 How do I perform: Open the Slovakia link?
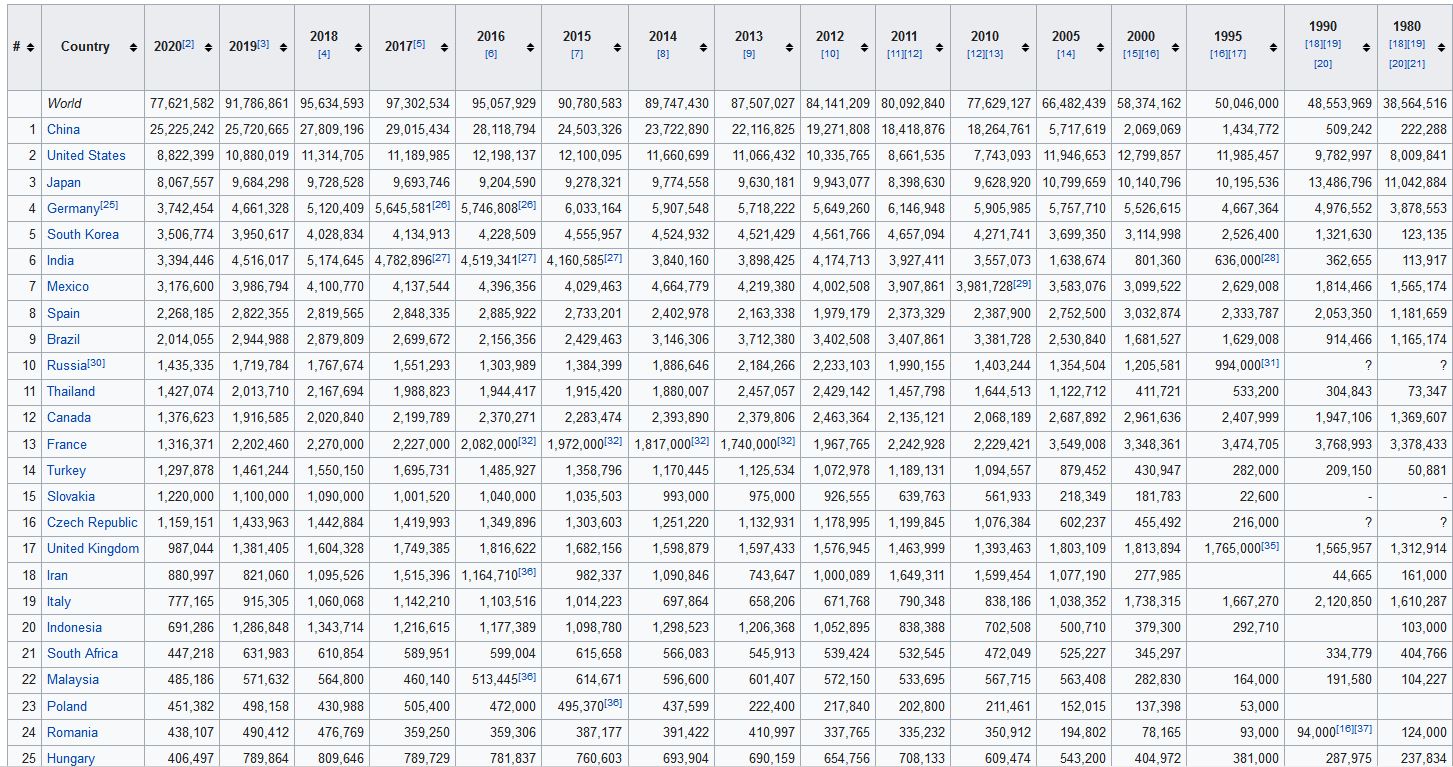pyautogui.click(x=71, y=496)
